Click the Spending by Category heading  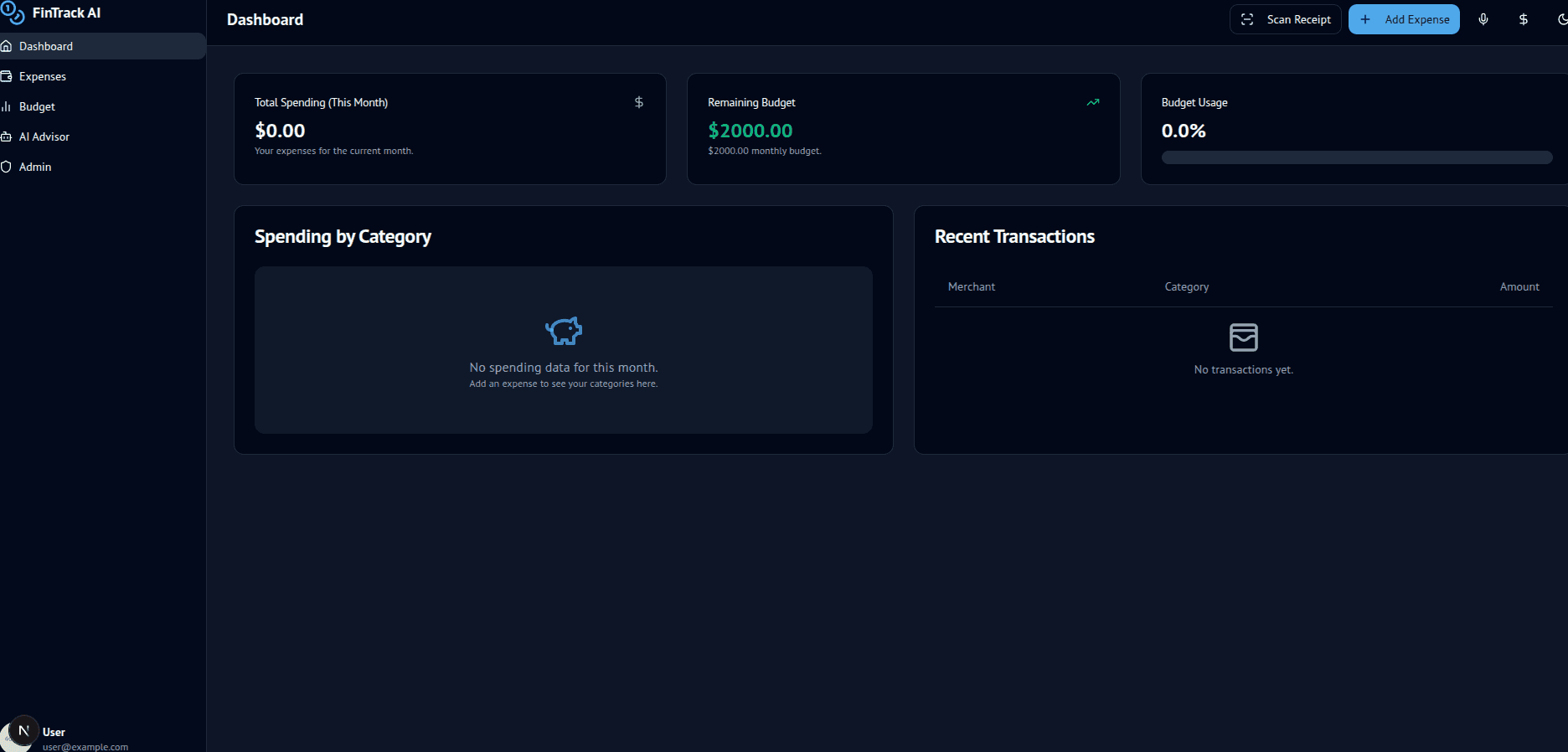click(343, 237)
